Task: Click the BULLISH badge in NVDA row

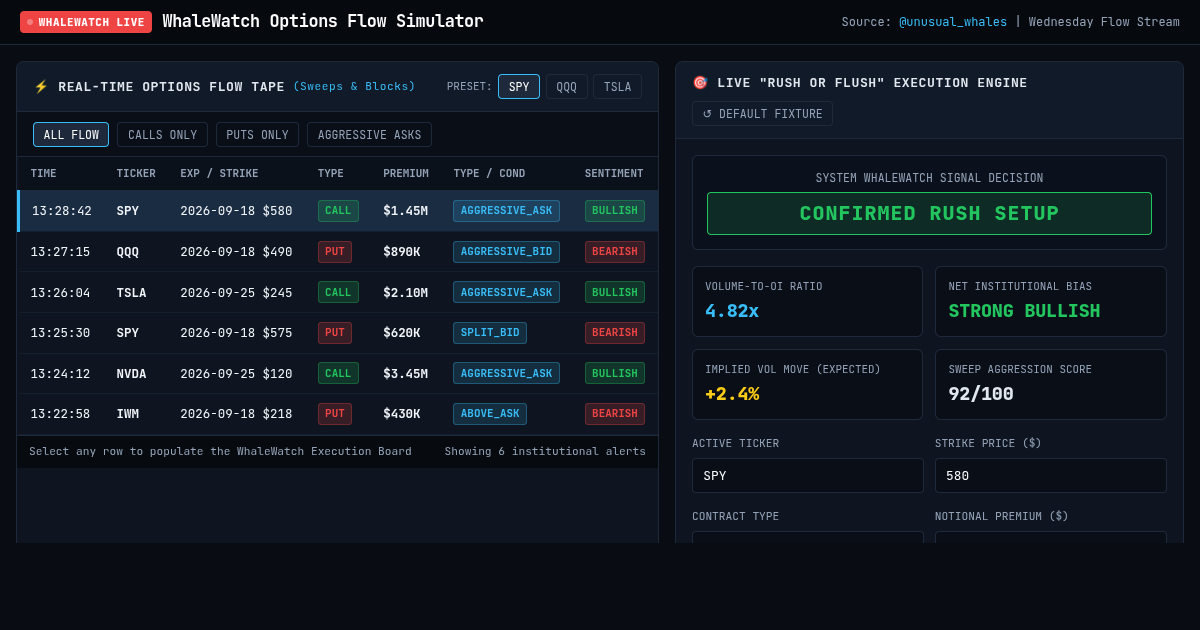Action: coord(615,373)
